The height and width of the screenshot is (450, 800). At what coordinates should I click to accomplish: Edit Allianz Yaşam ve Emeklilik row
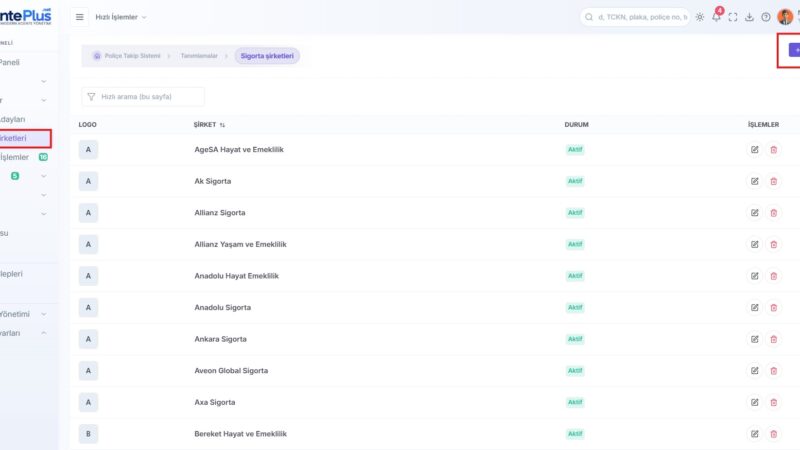pos(754,244)
